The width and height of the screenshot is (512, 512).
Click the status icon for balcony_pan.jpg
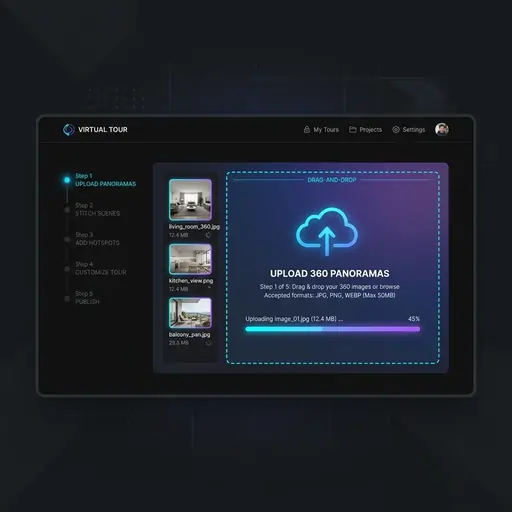coord(209,343)
